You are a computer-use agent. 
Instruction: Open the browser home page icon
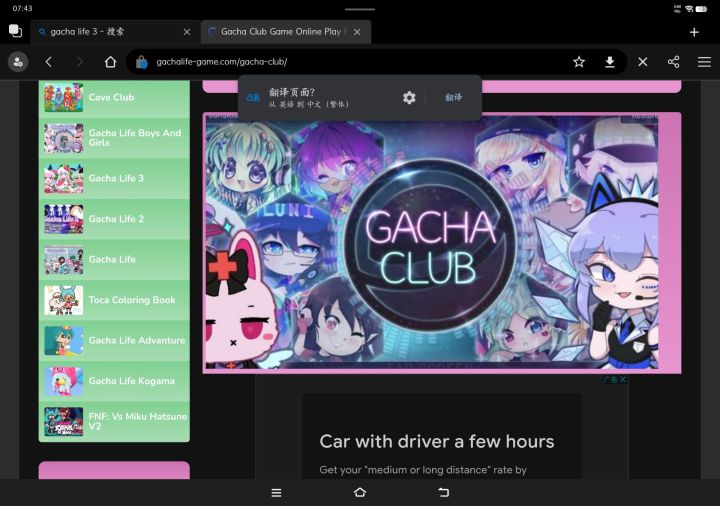coord(110,62)
